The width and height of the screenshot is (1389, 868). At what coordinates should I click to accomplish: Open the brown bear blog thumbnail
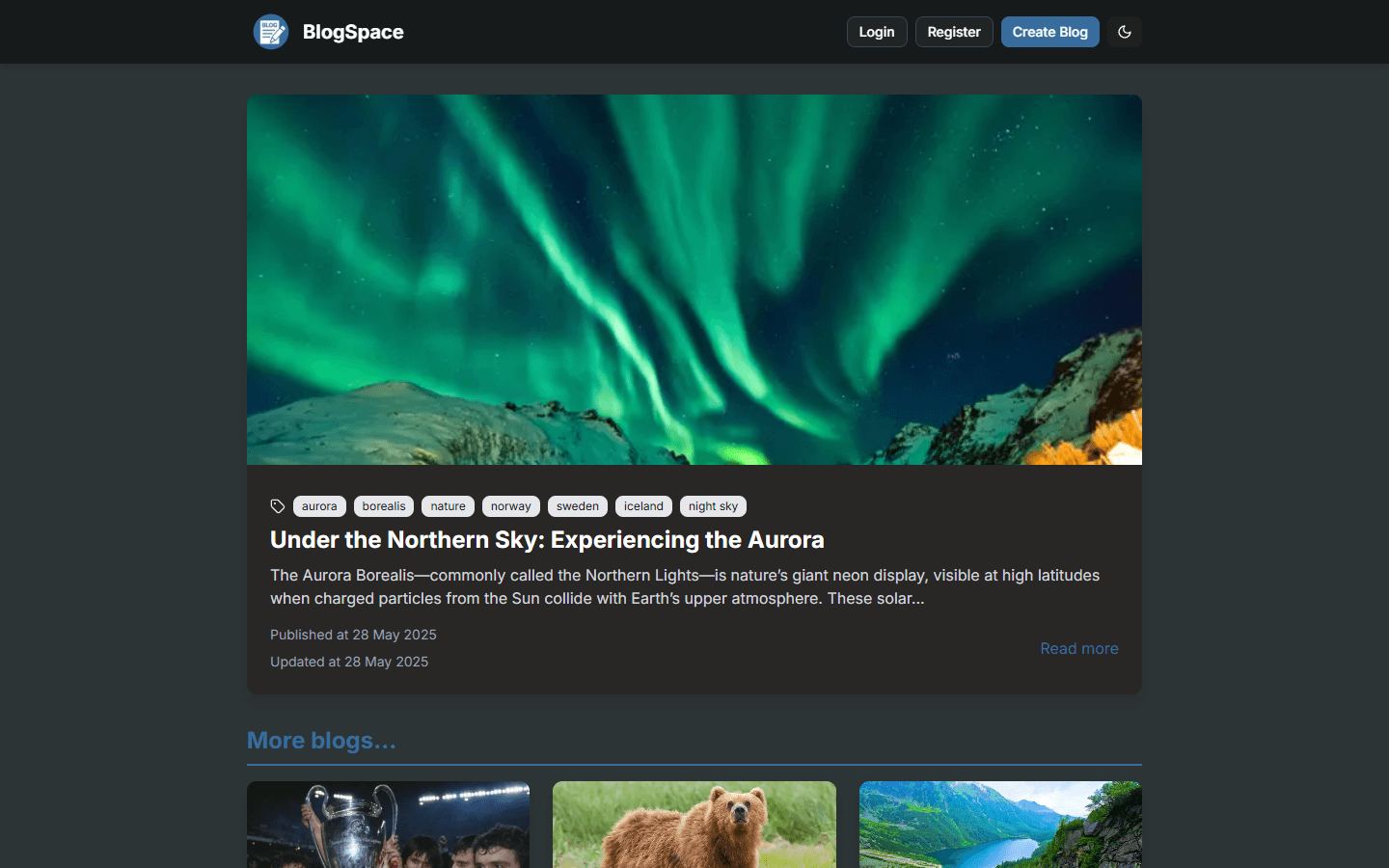(x=694, y=825)
